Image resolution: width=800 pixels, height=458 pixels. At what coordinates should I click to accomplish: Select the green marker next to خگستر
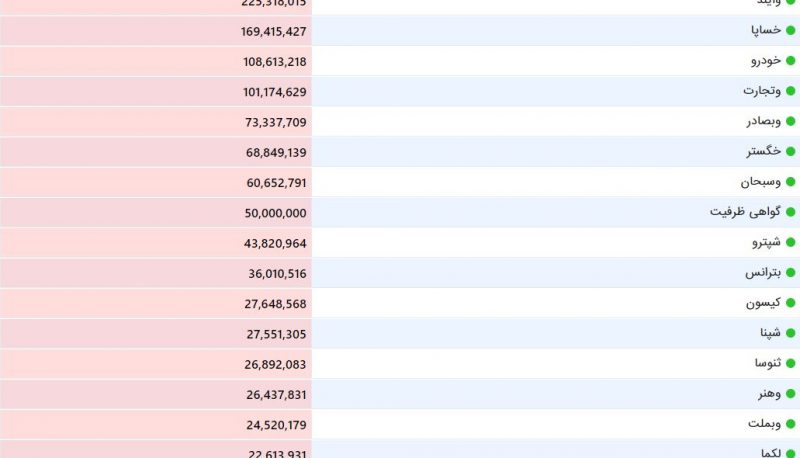click(791, 151)
